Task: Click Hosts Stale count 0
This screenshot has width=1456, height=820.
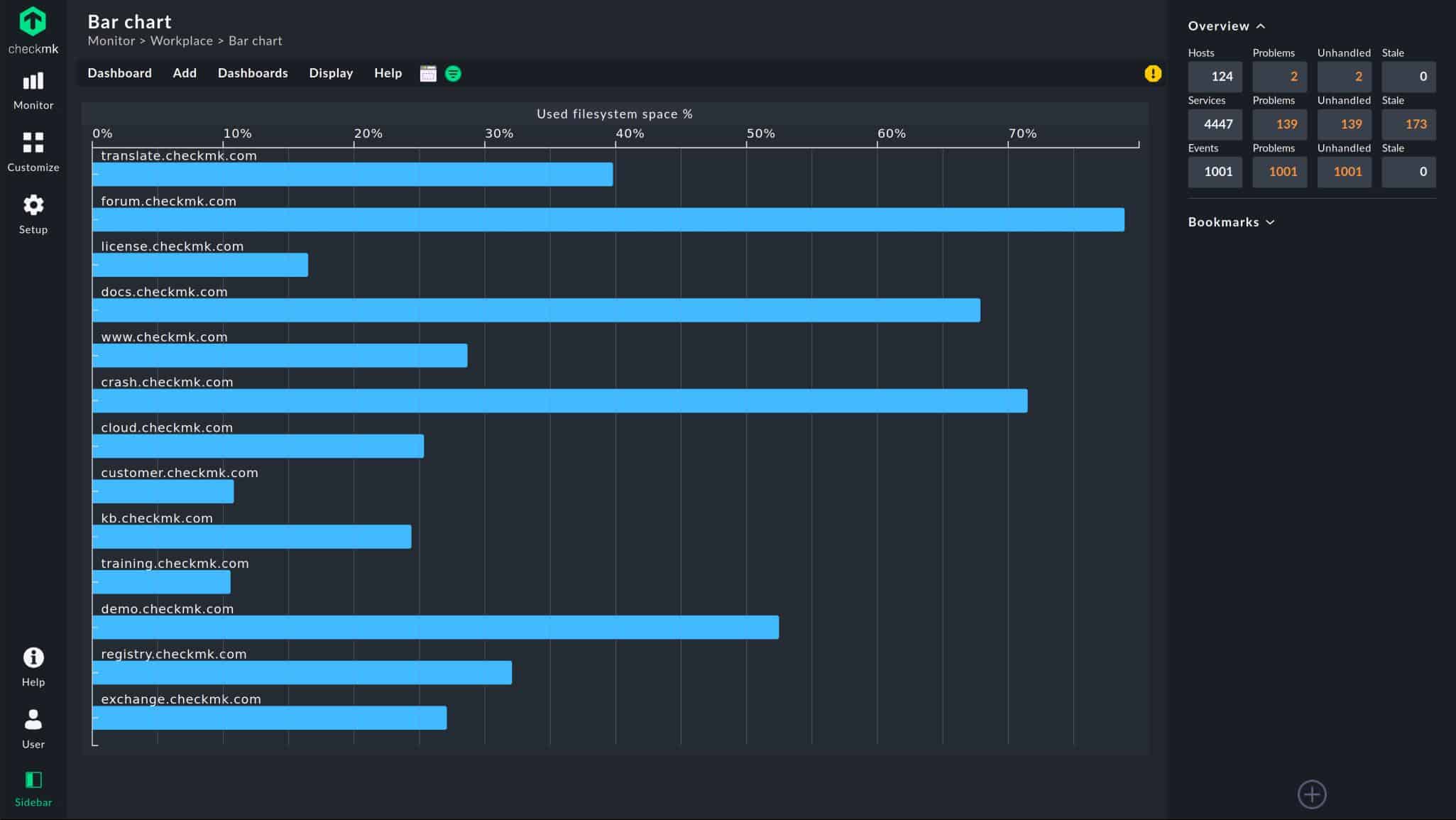Action: pyautogui.click(x=1408, y=77)
